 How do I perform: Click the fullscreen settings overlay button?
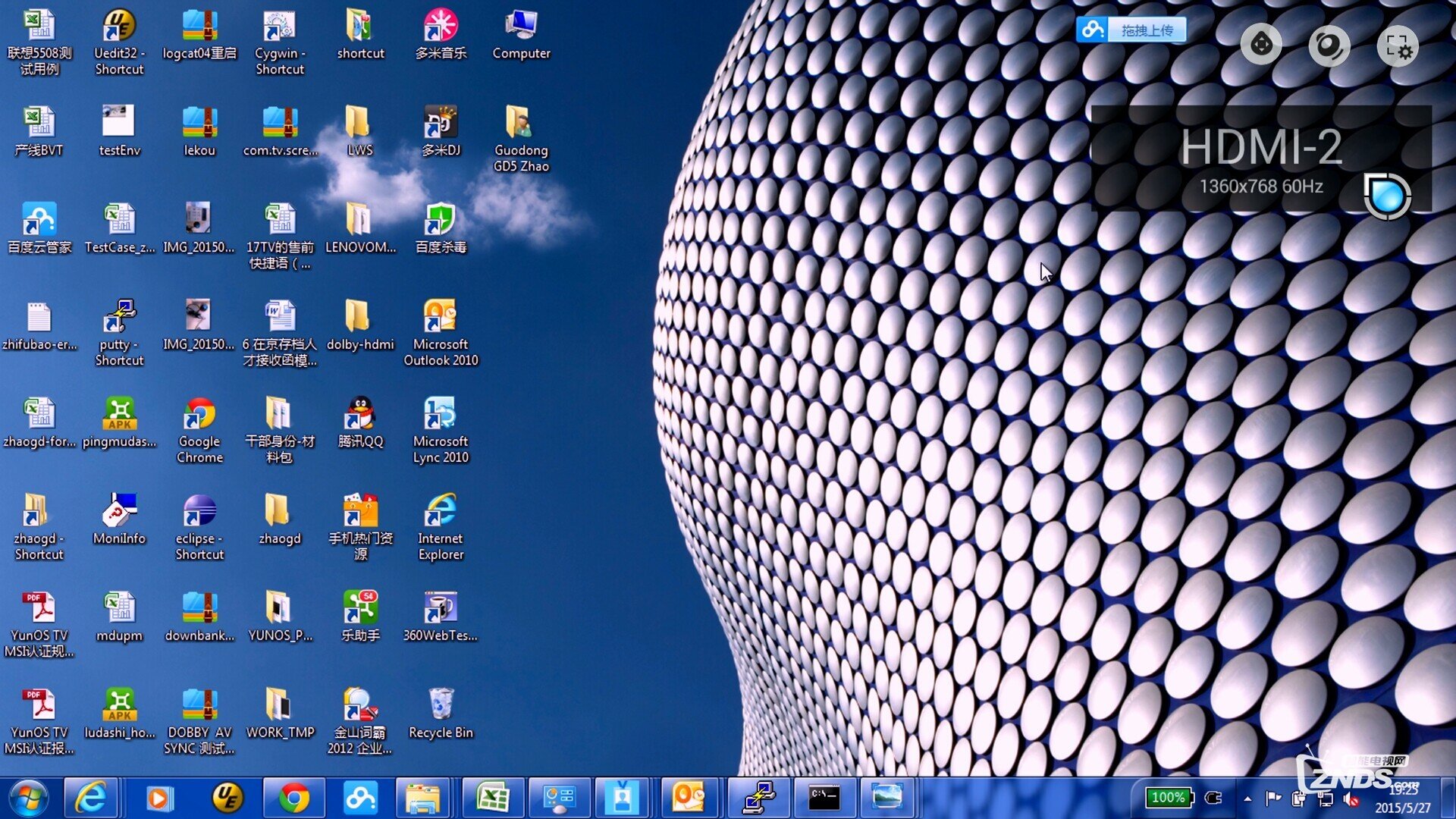coord(1397,45)
